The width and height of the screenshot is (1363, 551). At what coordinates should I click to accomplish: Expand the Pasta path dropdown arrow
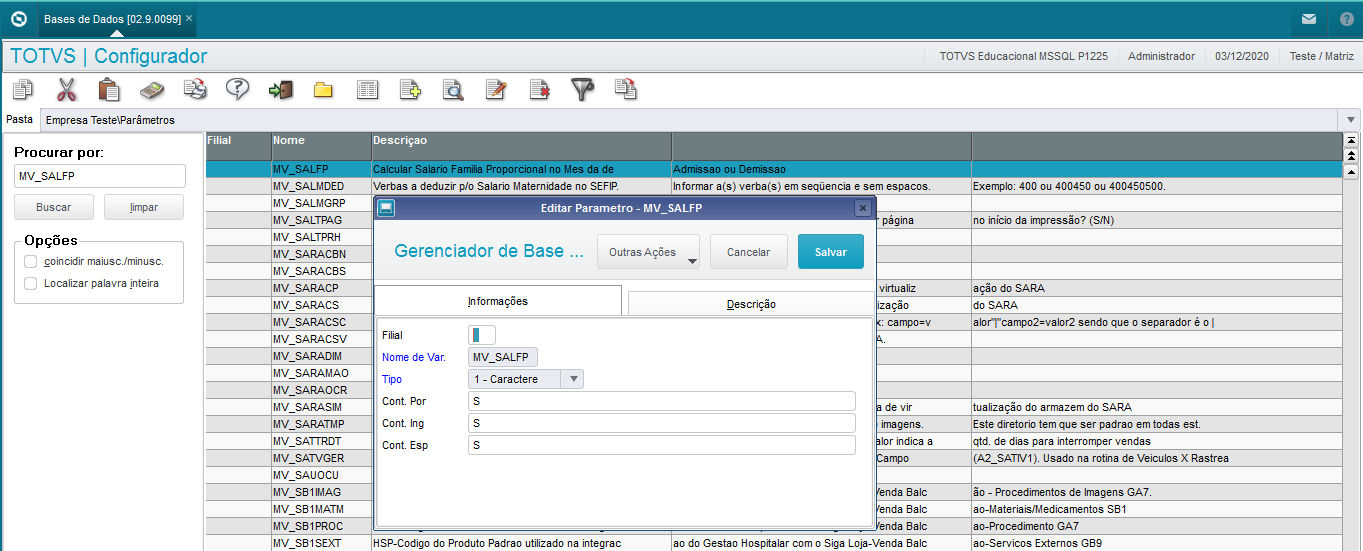coord(1352,120)
